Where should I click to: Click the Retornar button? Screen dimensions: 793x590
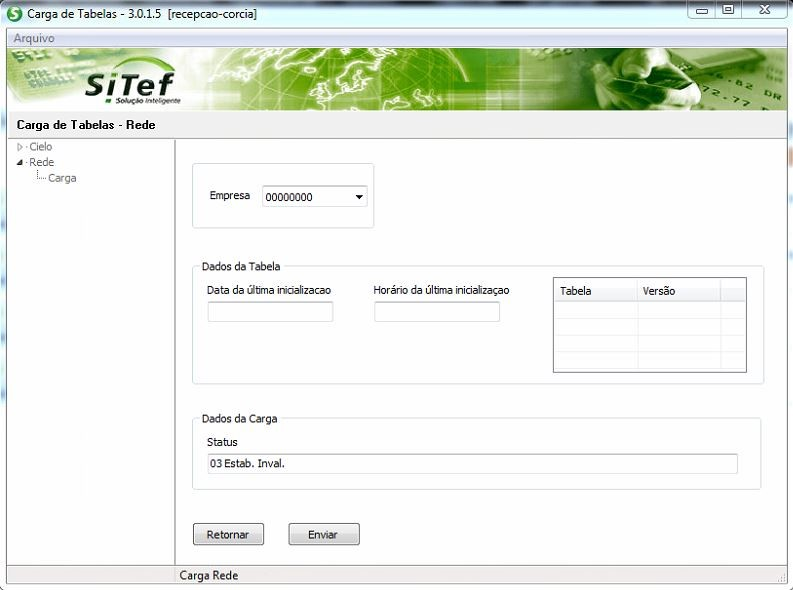tap(228, 534)
